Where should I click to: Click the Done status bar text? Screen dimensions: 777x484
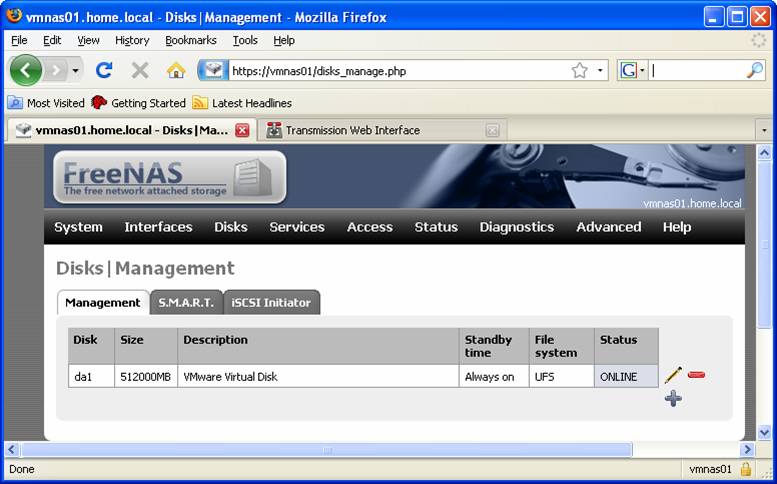tap(22, 469)
